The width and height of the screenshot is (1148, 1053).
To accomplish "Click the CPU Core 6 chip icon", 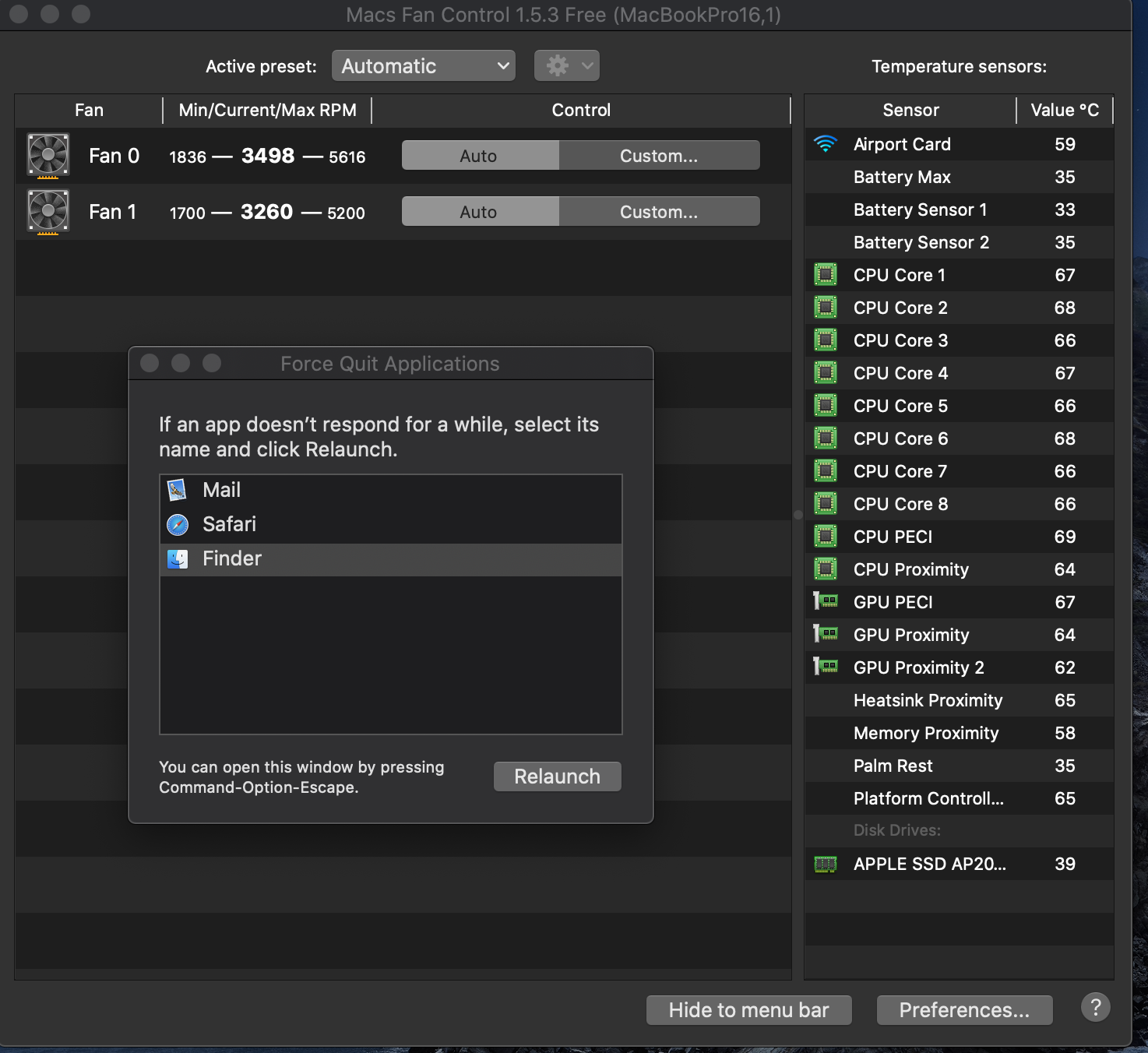I will point(826,438).
